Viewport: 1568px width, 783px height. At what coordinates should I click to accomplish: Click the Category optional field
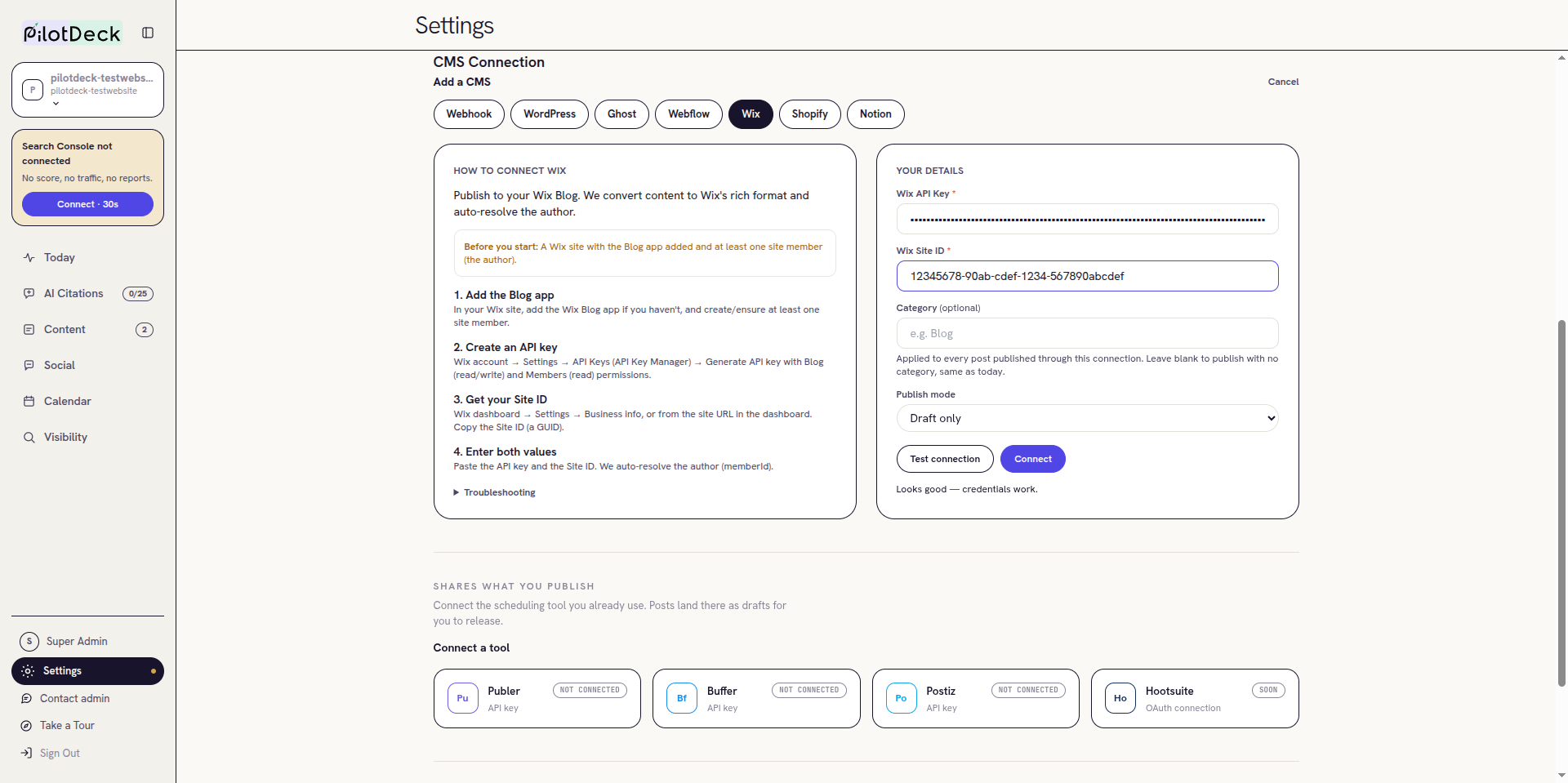pos(1087,333)
